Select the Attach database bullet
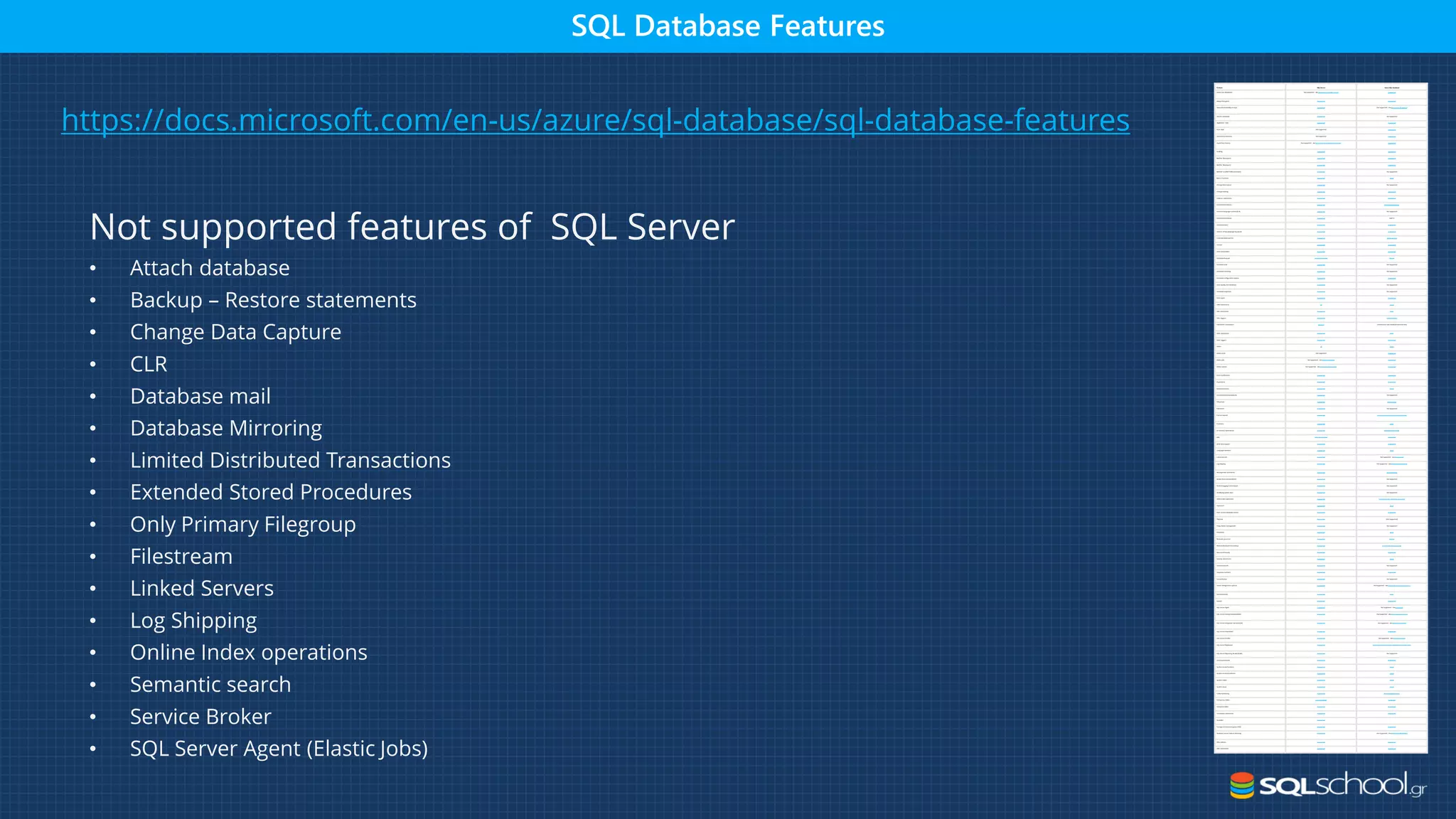Screen dimensions: 1456x819 (210, 268)
